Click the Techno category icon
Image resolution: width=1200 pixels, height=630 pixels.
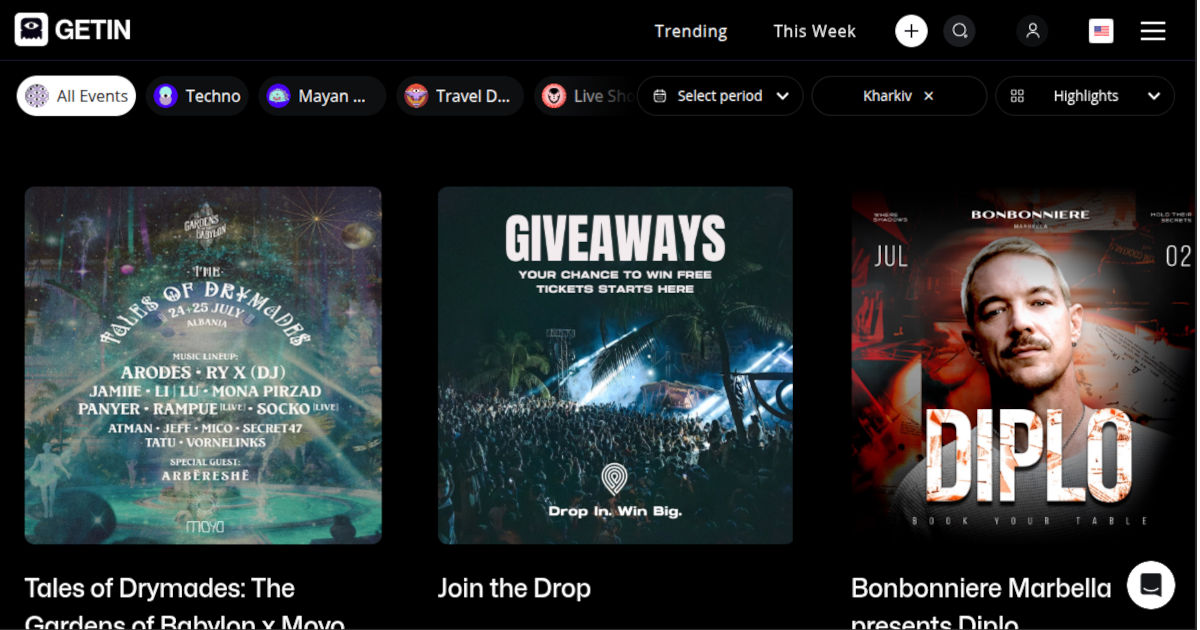tap(166, 96)
